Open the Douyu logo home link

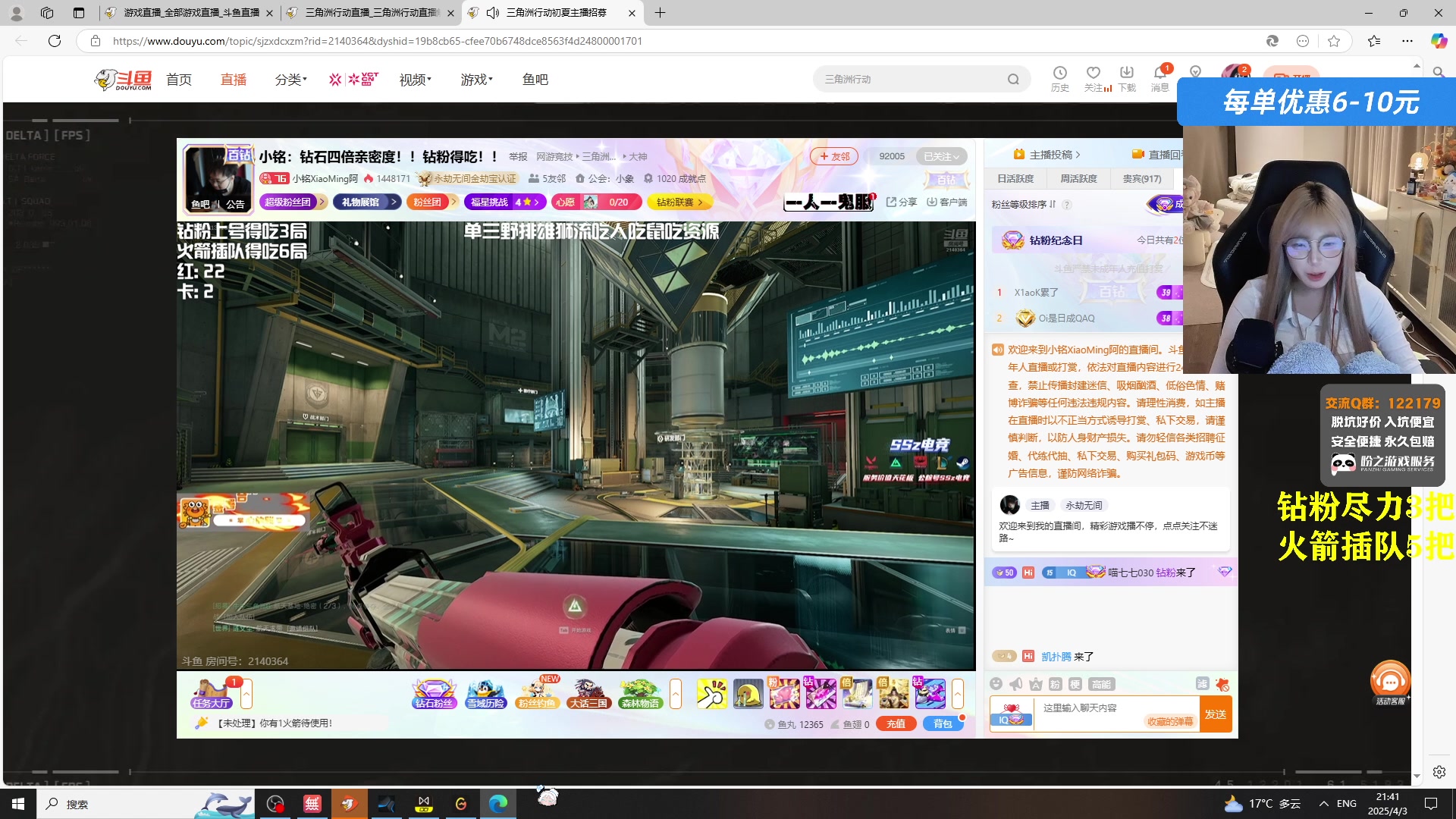pos(123,79)
